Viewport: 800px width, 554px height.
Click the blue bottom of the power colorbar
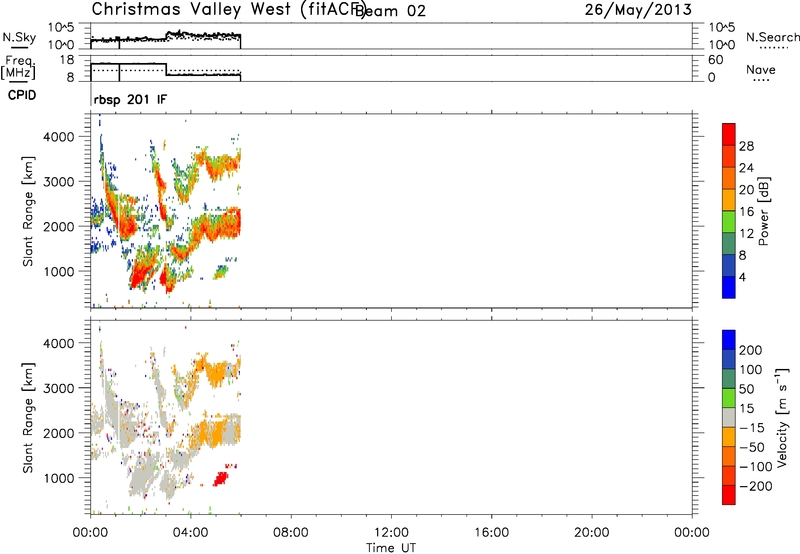click(x=729, y=287)
